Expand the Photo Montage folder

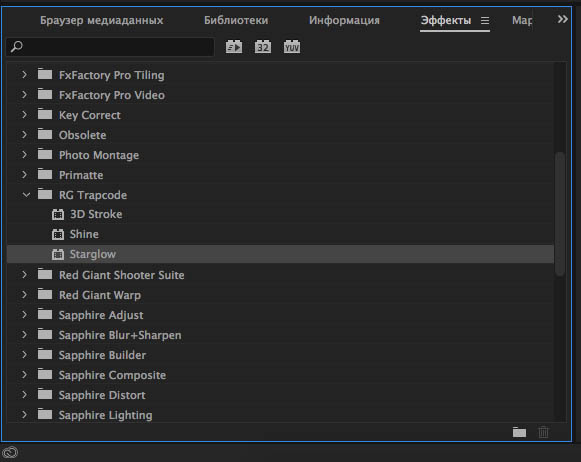coord(24,154)
